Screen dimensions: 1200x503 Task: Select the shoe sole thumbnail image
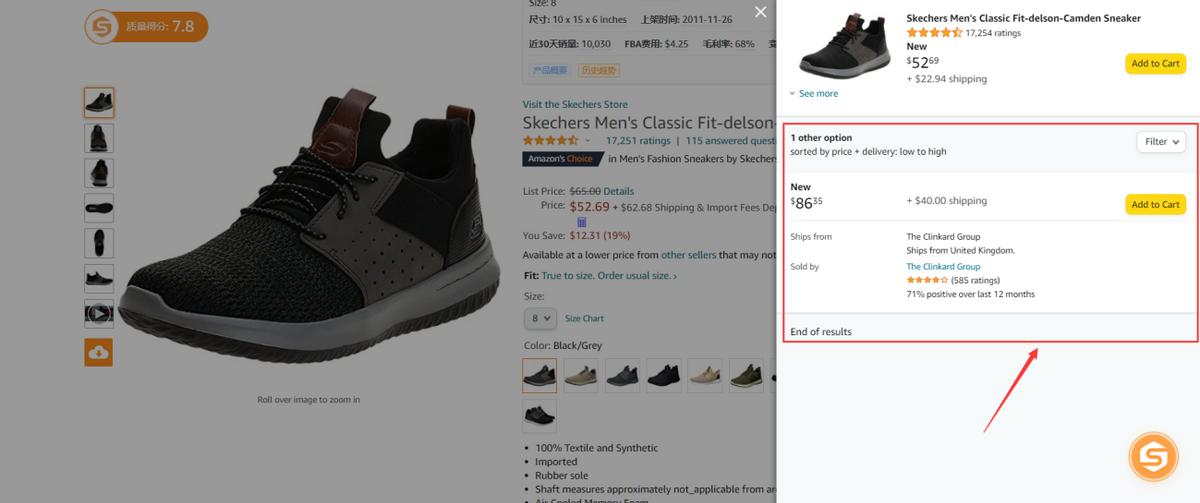pyautogui.click(x=99, y=208)
